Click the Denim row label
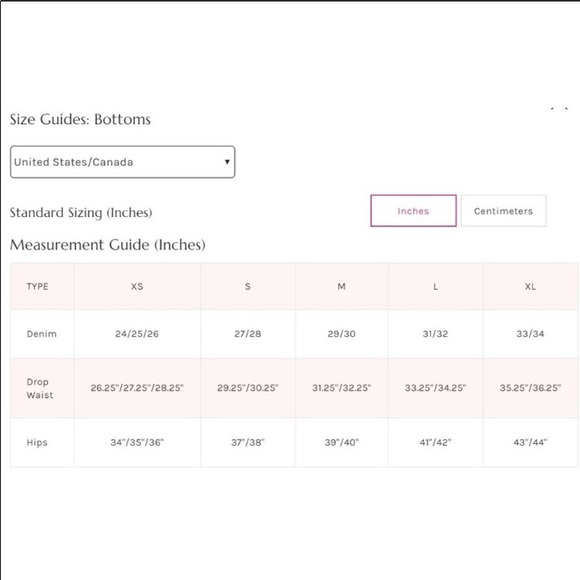This screenshot has width=580, height=580. [x=41, y=334]
